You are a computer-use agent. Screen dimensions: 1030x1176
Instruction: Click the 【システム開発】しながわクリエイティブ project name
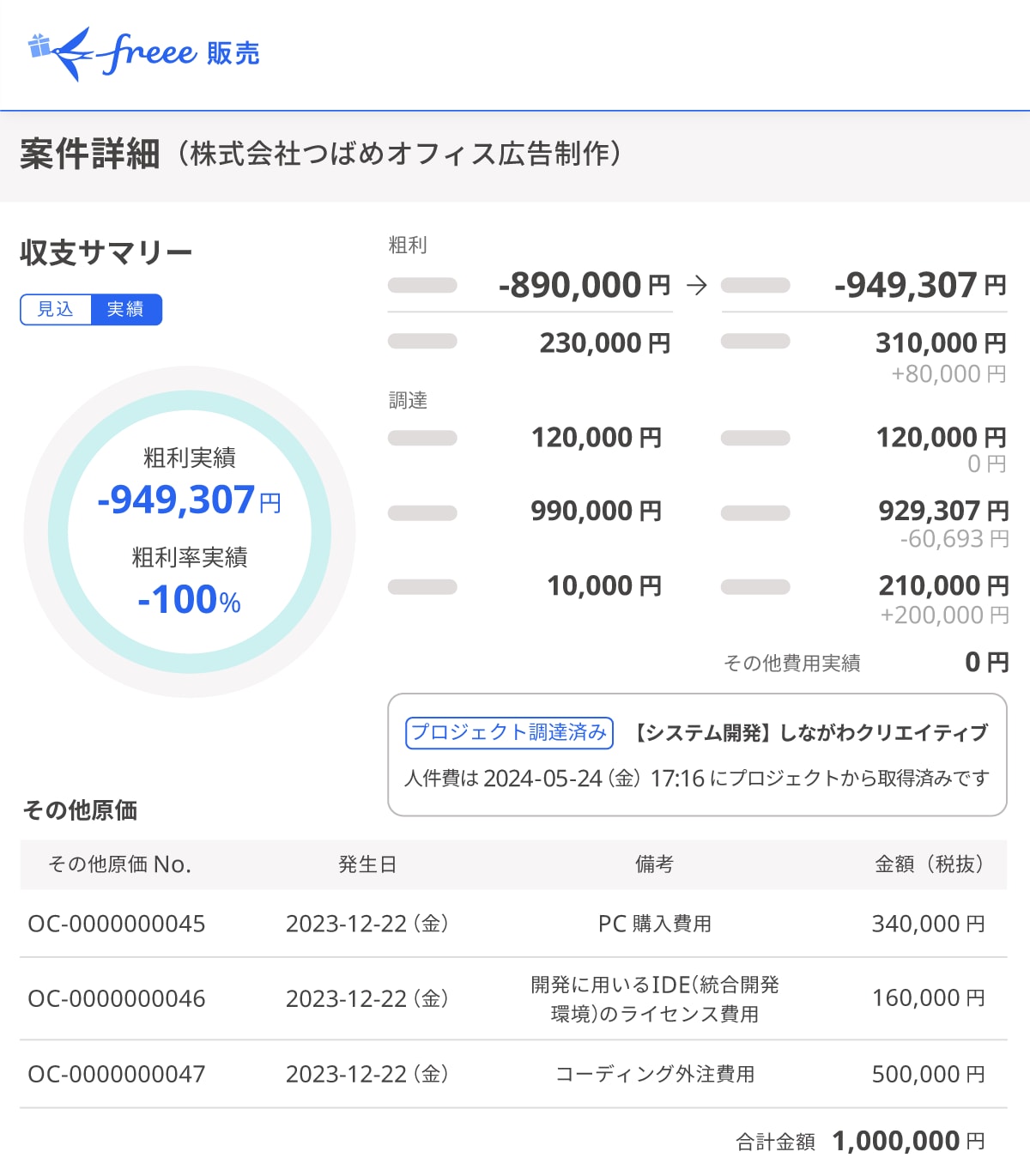810,733
